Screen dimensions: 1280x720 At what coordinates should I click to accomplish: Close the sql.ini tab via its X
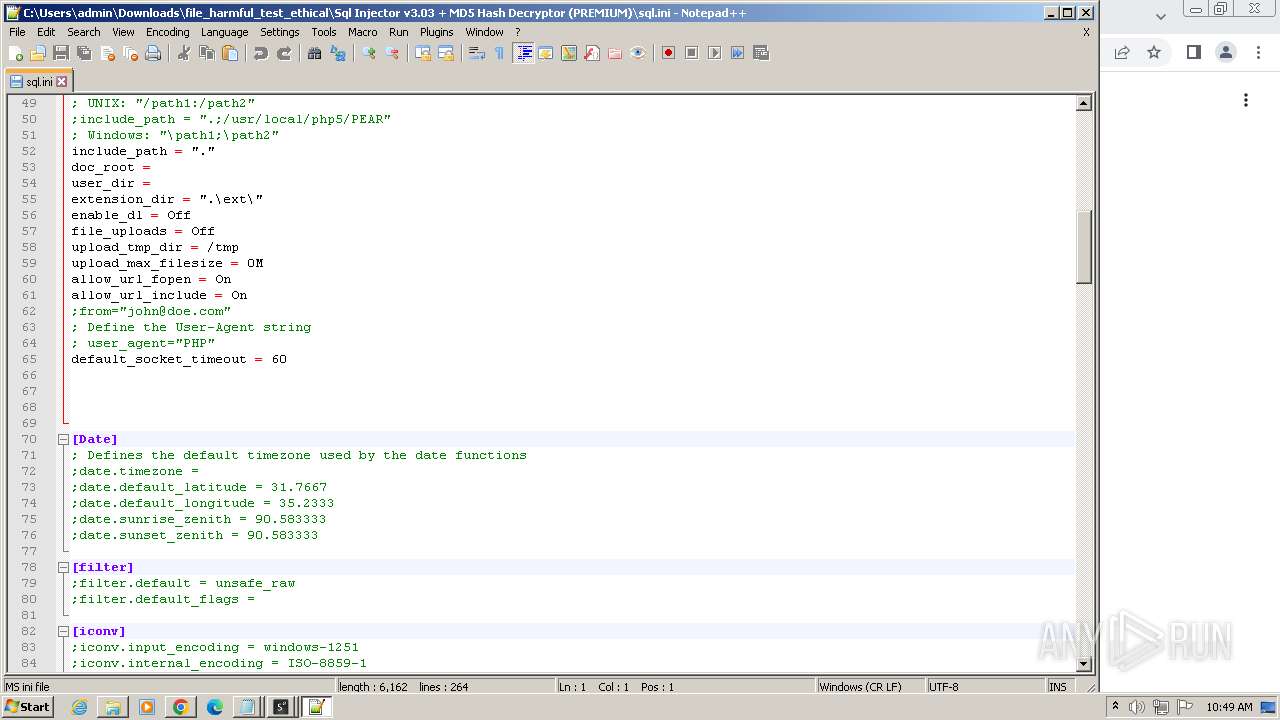(62, 82)
